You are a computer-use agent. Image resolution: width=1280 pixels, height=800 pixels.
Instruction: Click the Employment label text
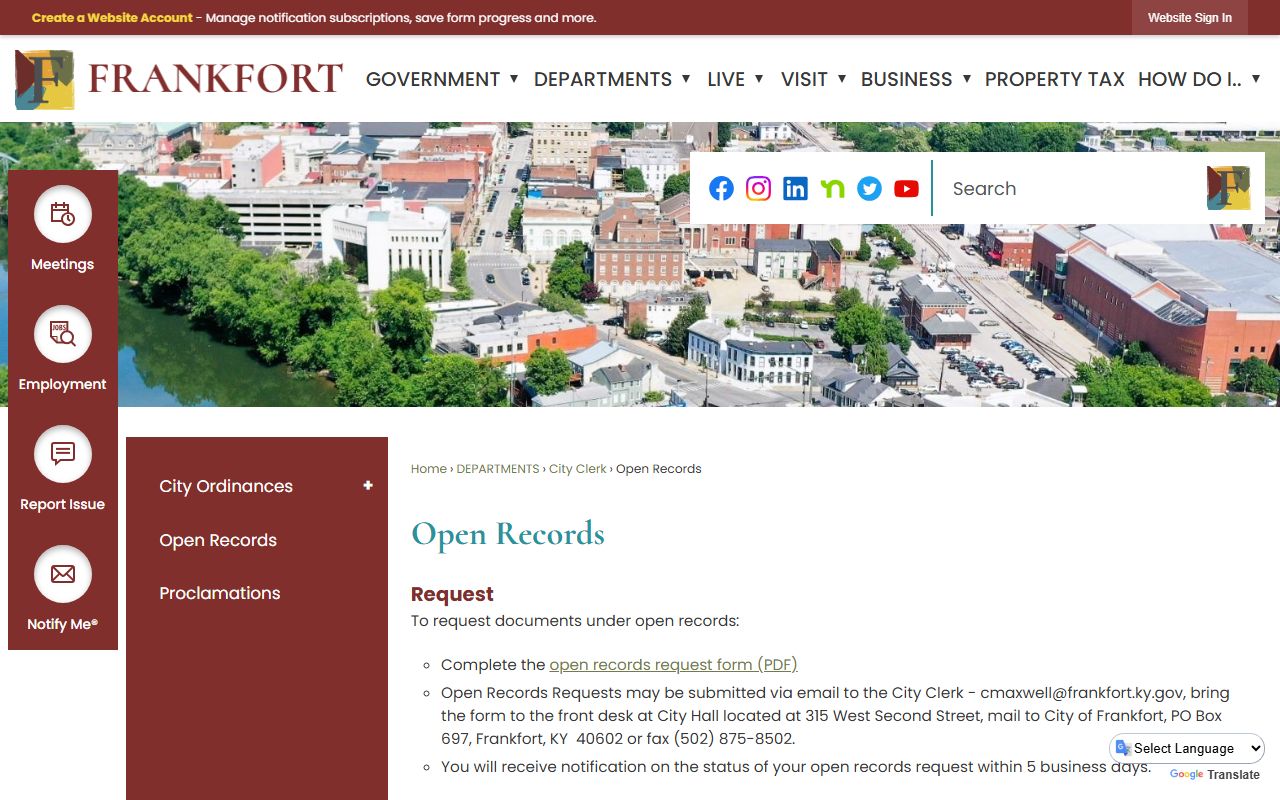pyautogui.click(x=62, y=384)
